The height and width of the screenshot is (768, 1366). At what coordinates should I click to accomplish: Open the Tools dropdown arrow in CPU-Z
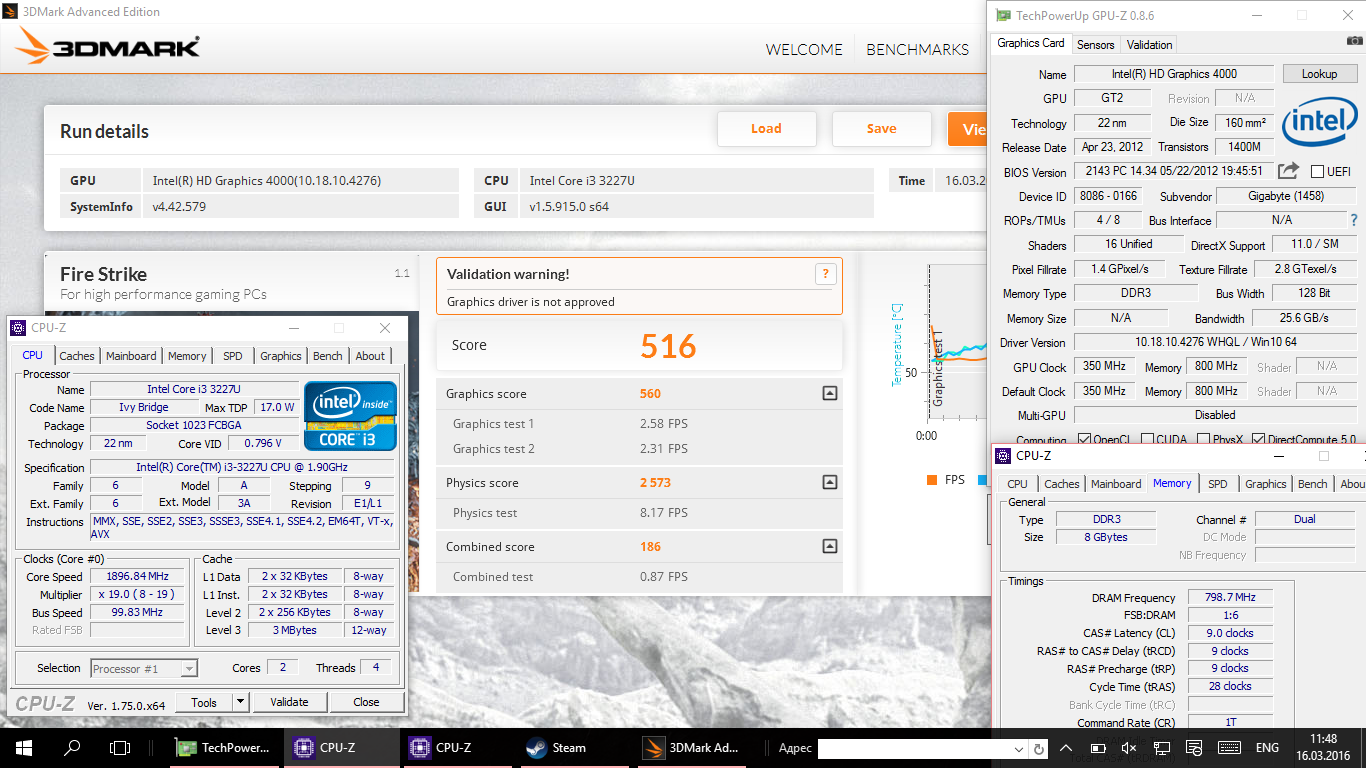[x=240, y=702]
